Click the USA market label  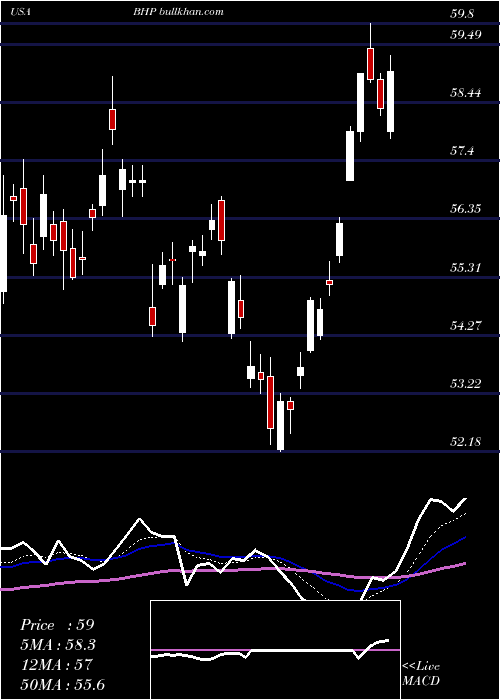coord(20,12)
